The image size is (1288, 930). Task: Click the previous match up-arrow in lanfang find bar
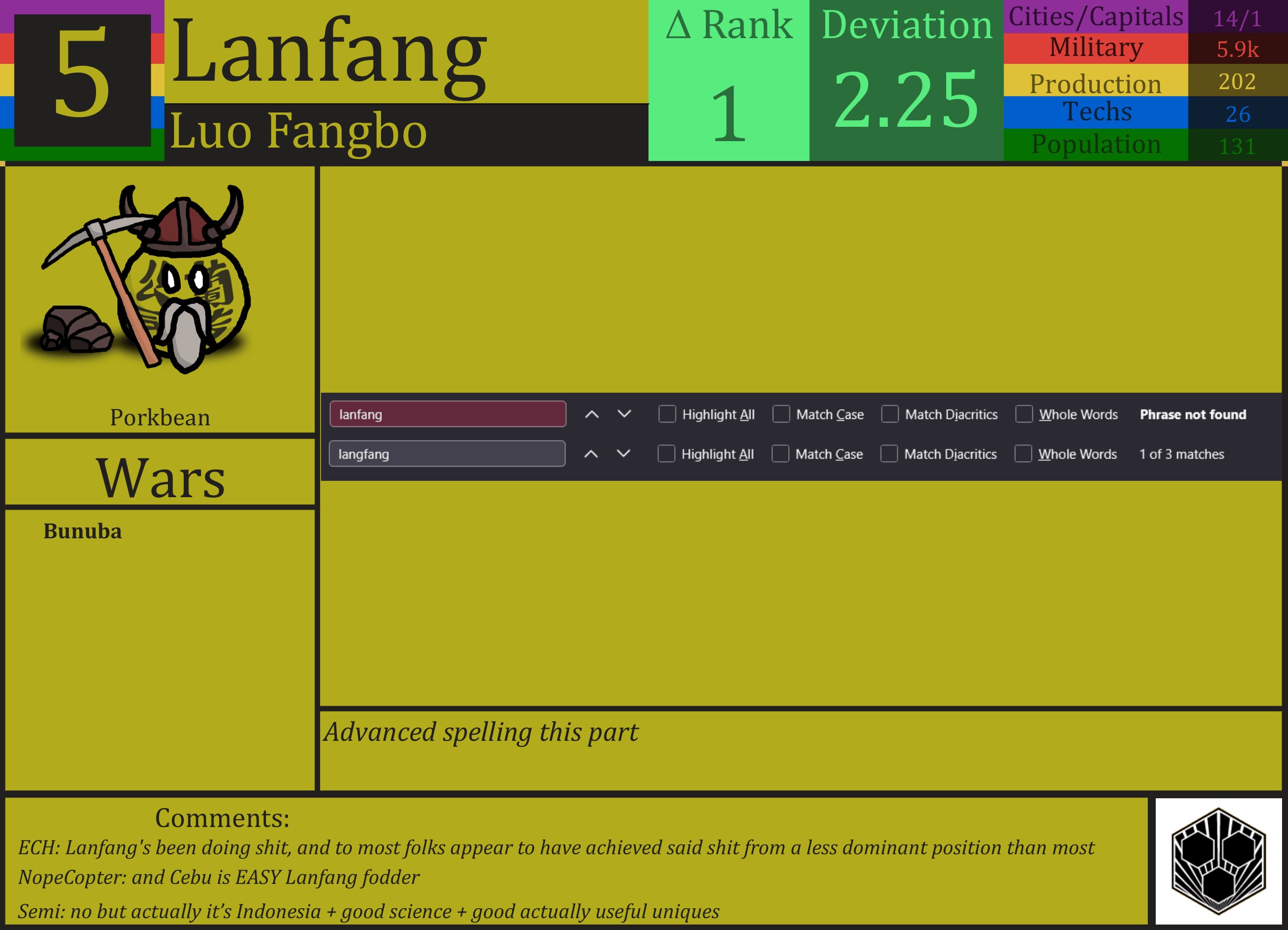(593, 414)
